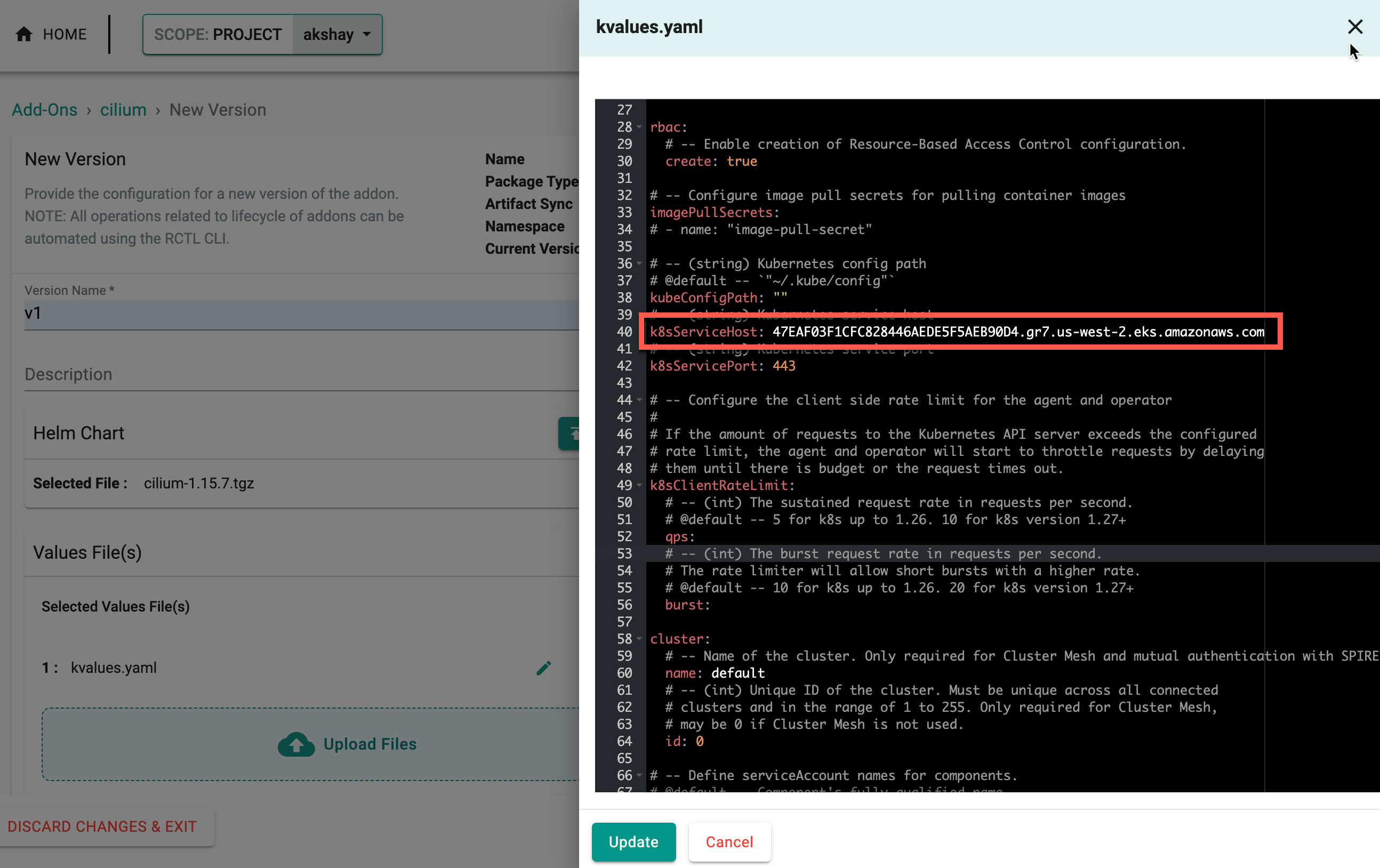Edit kvalues.yaml with pencil icon
This screenshot has height=868, width=1380.
pyautogui.click(x=544, y=668)
